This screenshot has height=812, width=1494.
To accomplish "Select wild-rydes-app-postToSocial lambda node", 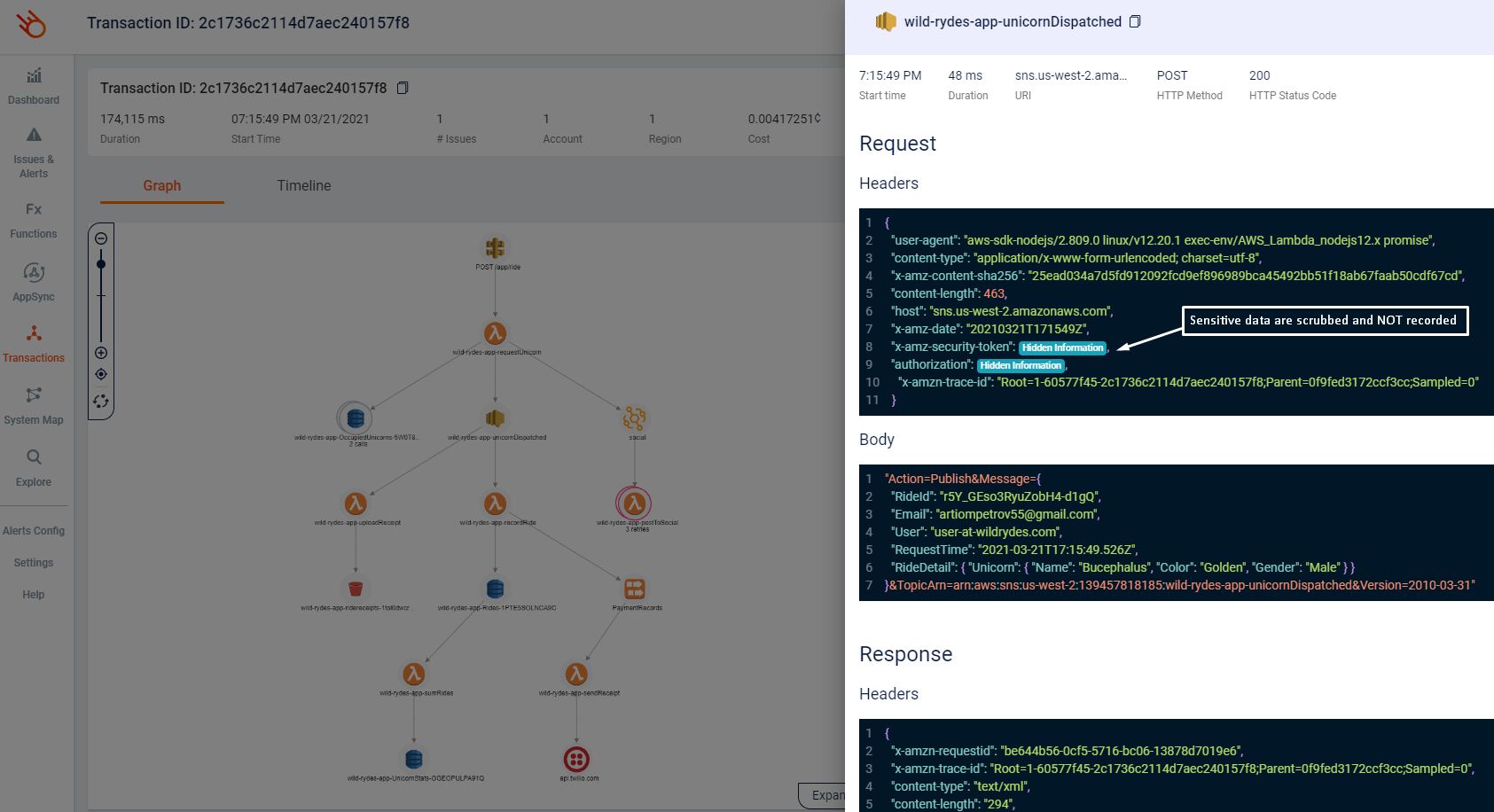I will pos(634,504).
